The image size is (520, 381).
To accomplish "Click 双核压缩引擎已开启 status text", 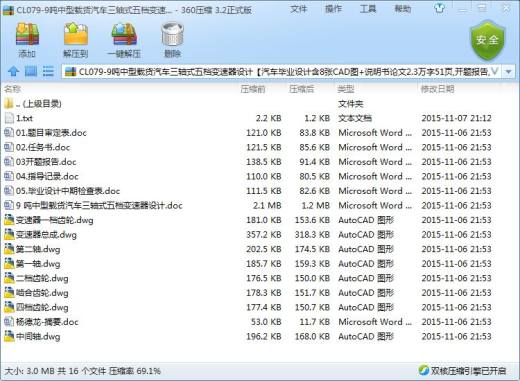I will 468,371.
